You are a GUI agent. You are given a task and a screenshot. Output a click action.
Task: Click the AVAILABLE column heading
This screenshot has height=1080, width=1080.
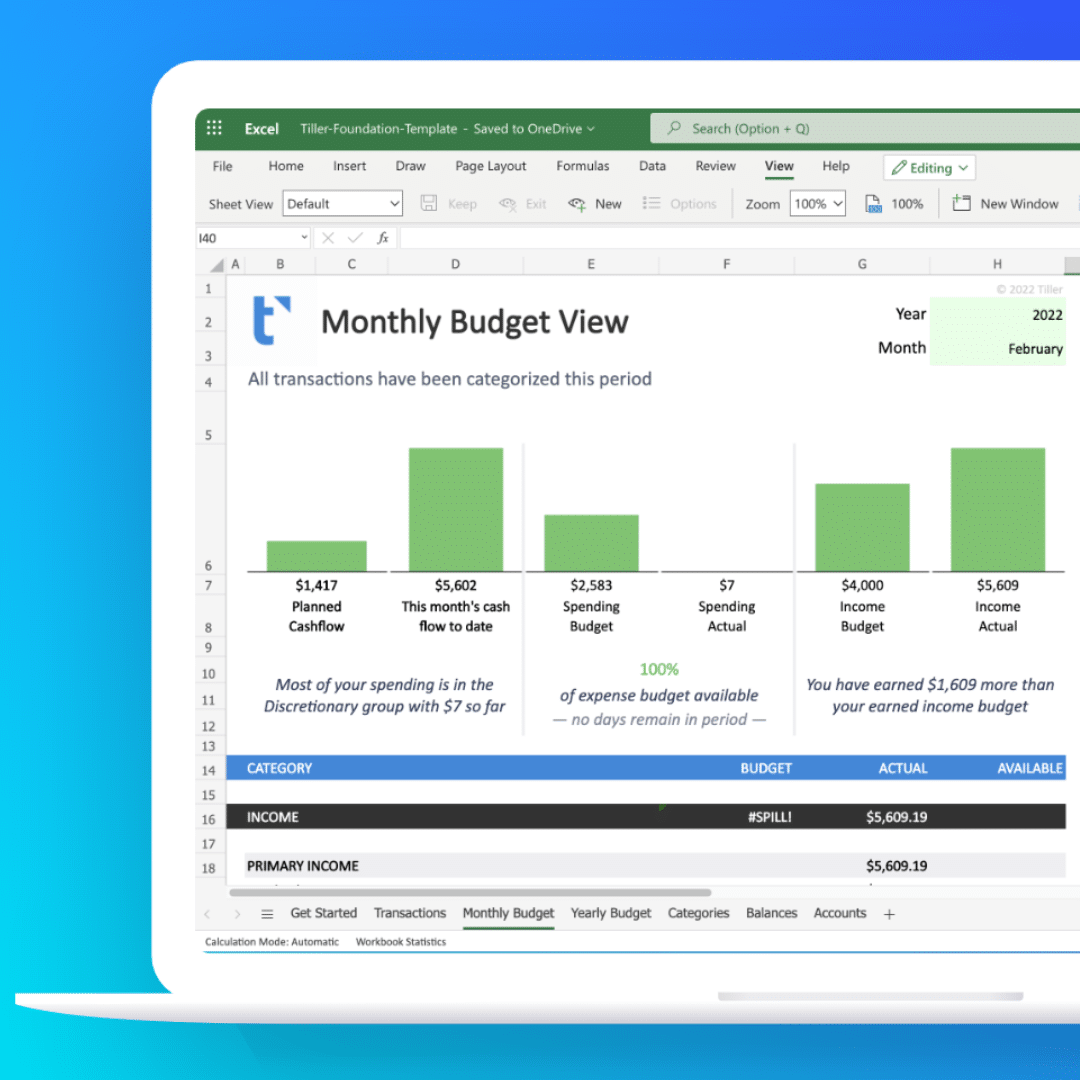1030,768
